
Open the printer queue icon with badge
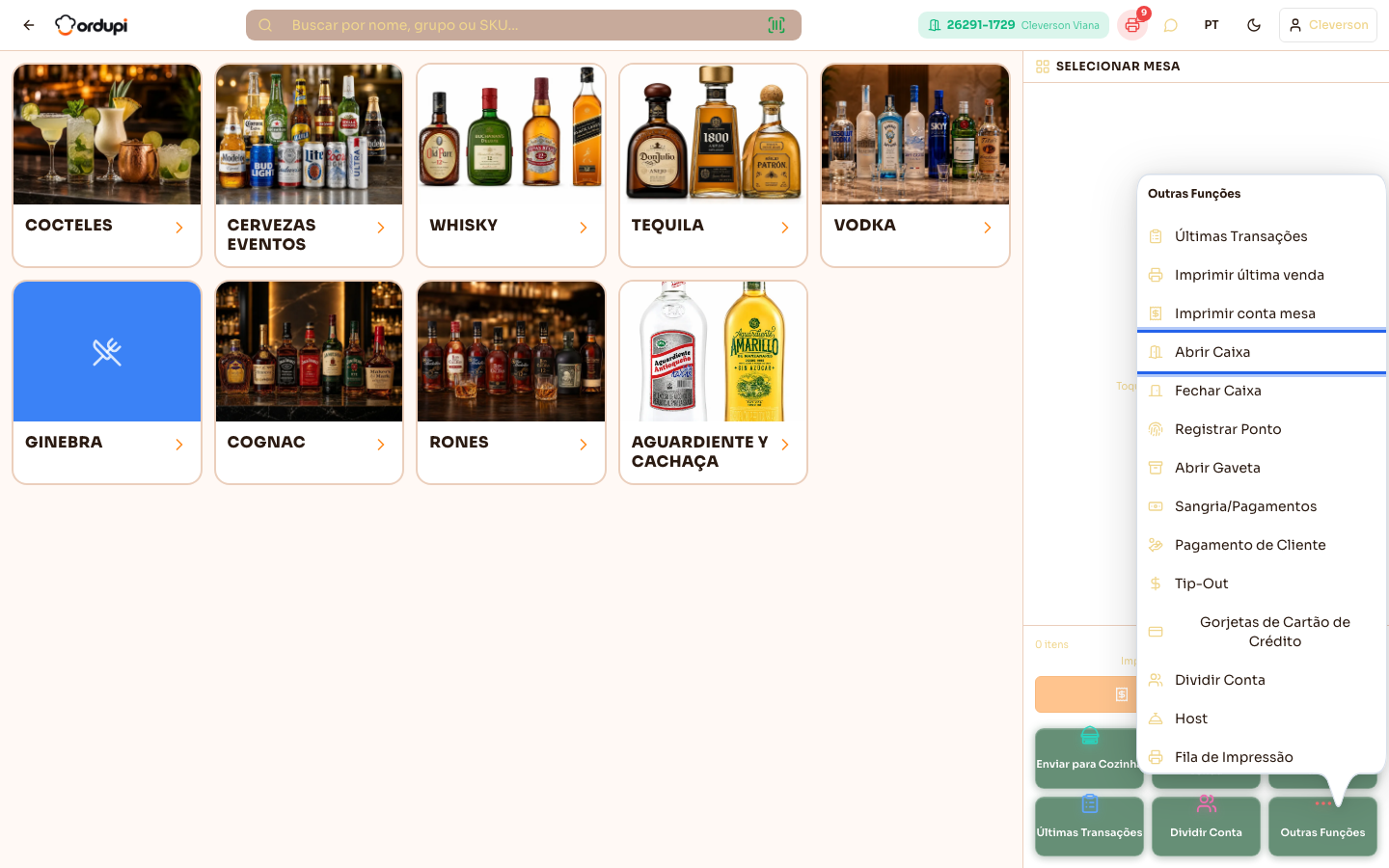pos(1132,25)
